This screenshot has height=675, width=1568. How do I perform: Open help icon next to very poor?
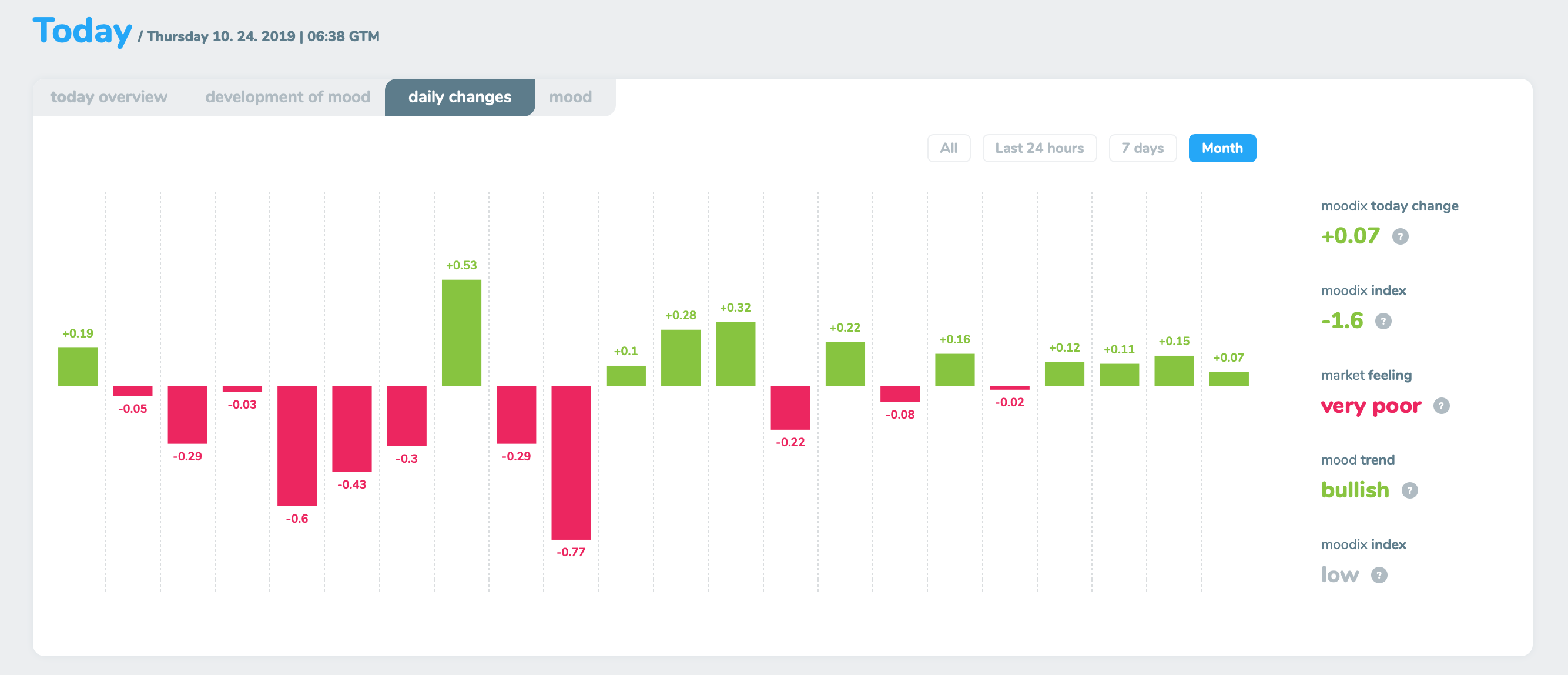tap(1441, 406)
